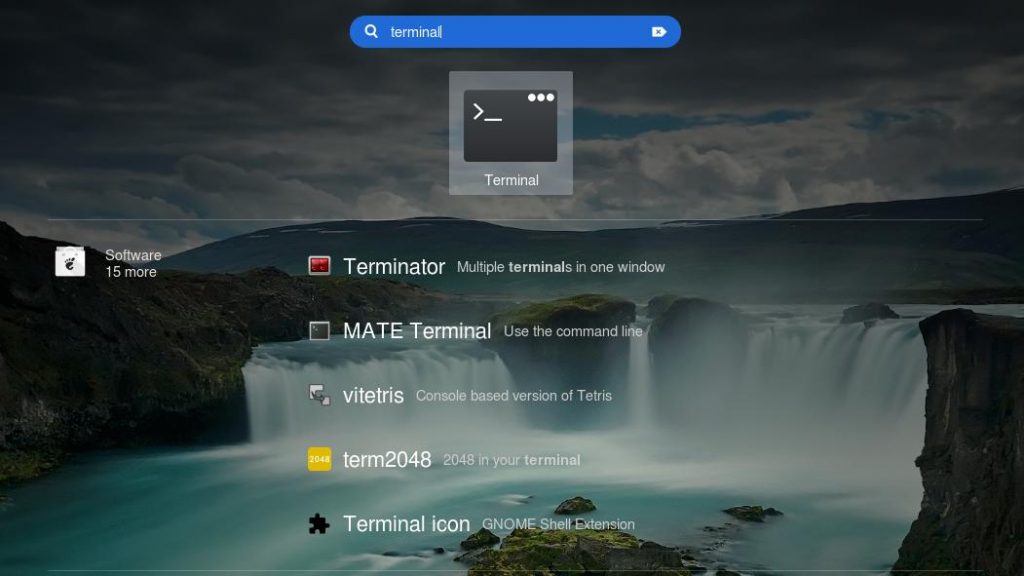Open the 'Terminal icon' extension result
This screenshot has height=576, width=1024.
click(406, 524)
